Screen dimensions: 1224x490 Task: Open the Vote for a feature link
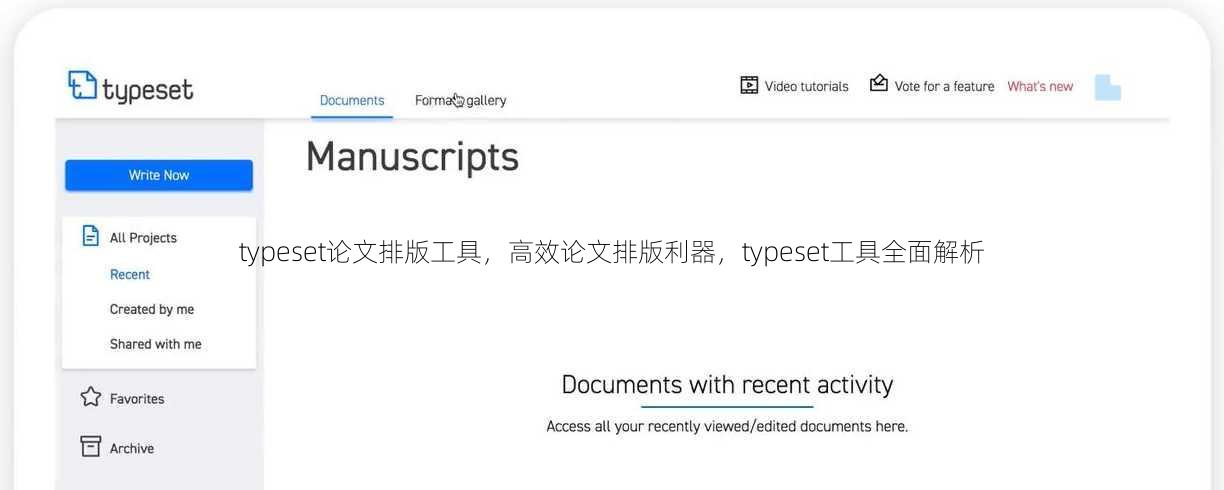click(x=944, y=87)
